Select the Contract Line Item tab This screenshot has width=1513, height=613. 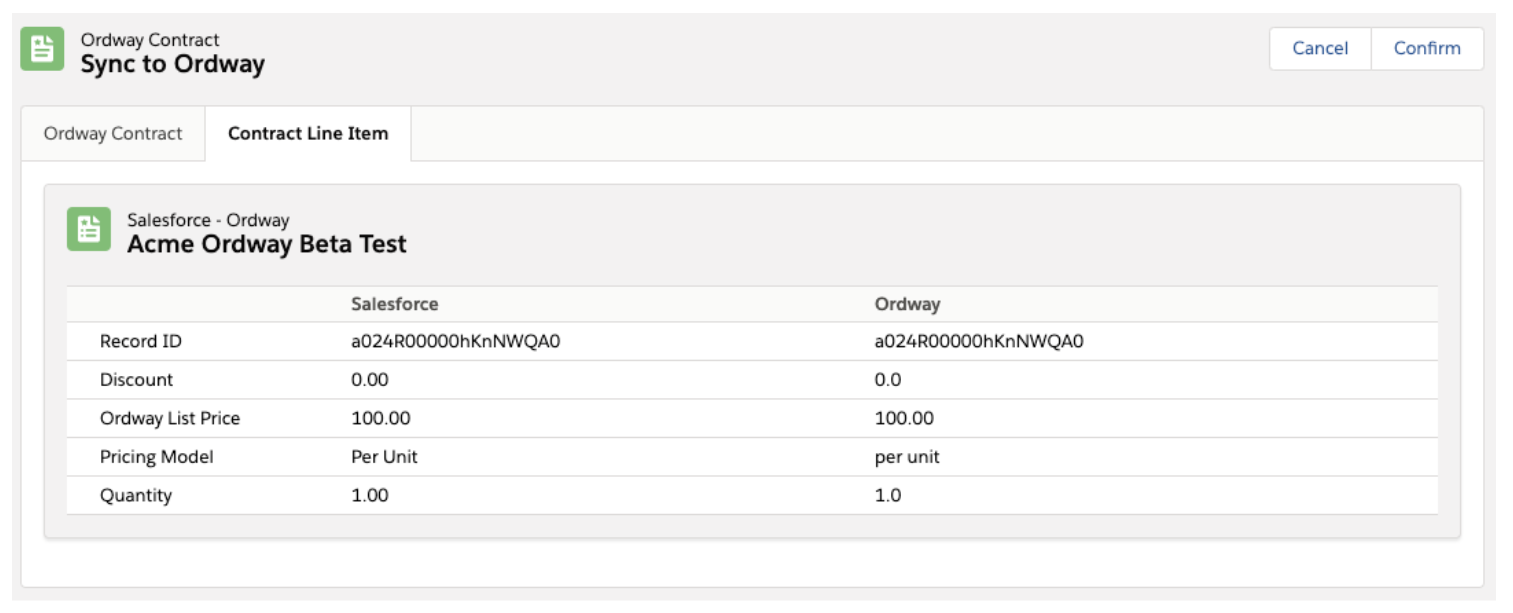coord(308,133)
